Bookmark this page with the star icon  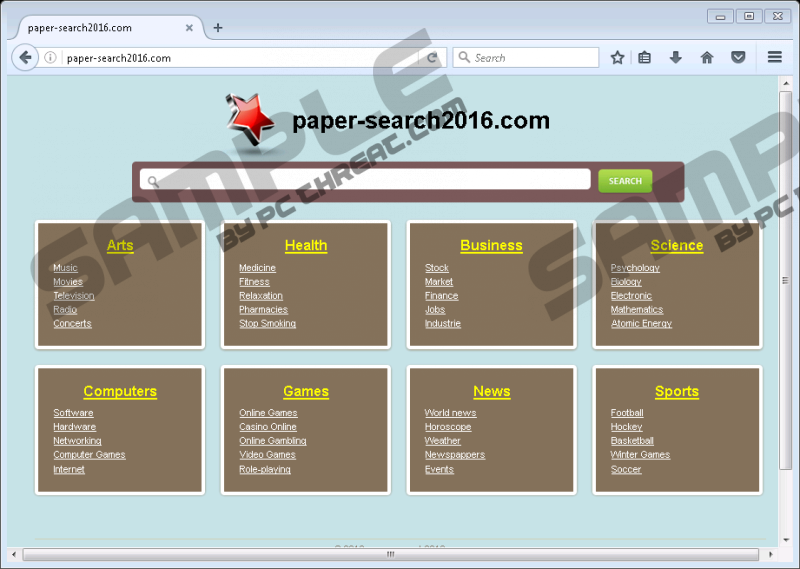617,58
